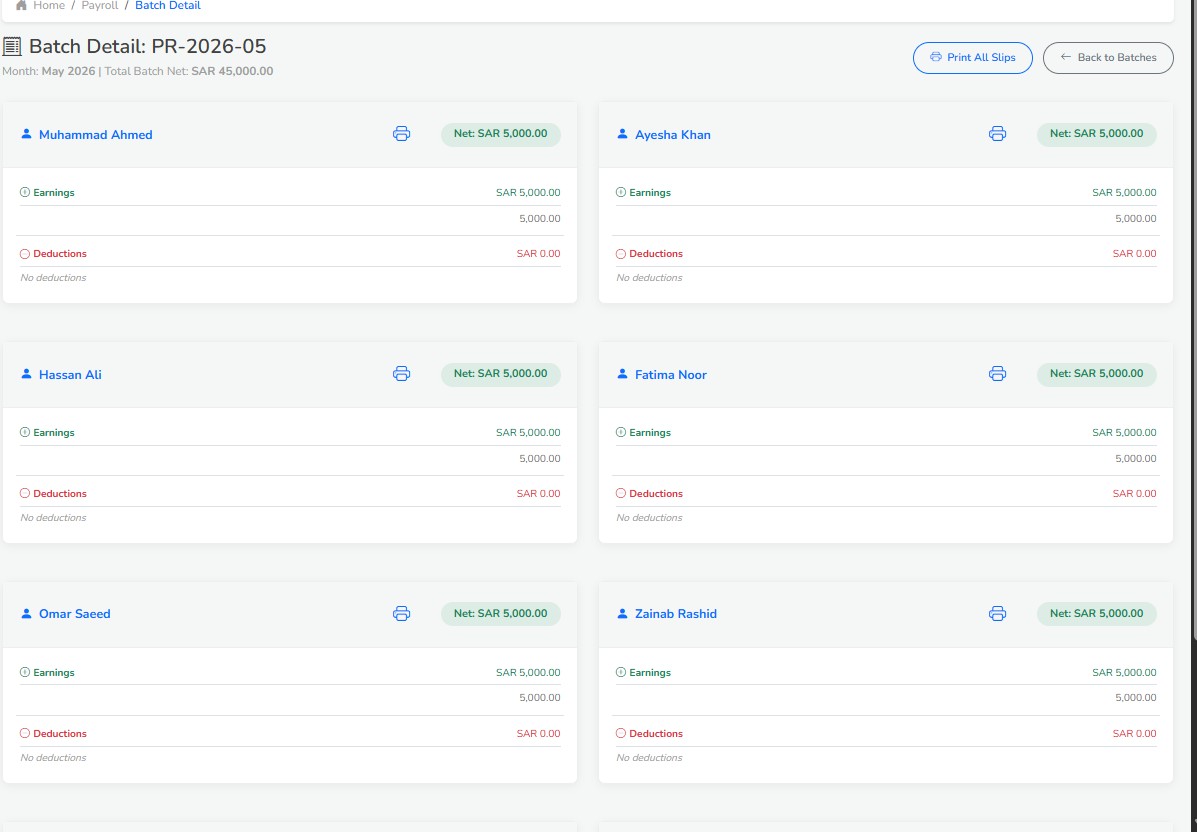Click Net SAR 5,000.00 badge for Ayesha Khan
The height and width of the screenshot is (832, 1197).
coord(1096,134)
